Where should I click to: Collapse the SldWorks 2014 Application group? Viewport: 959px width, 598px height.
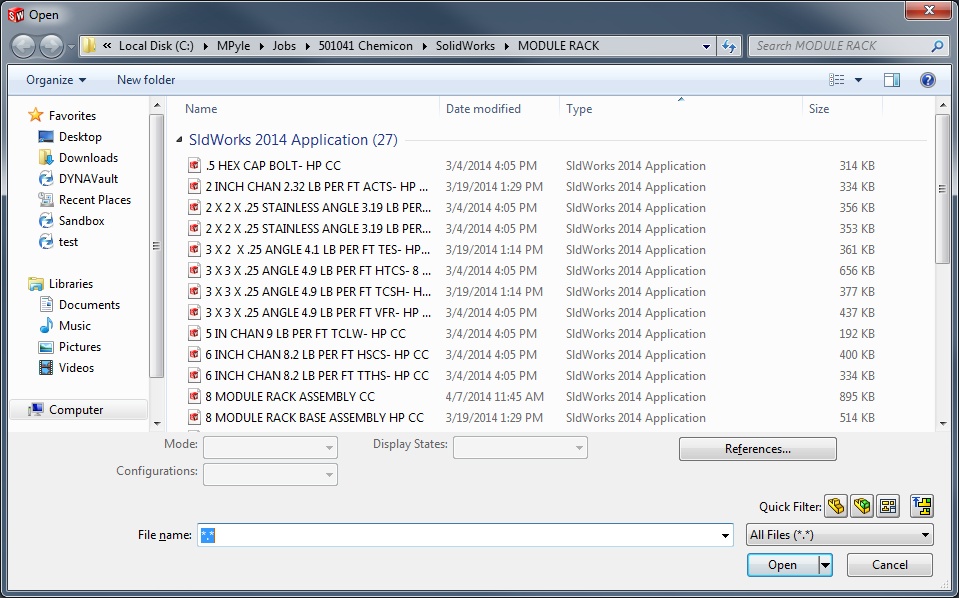179,140
